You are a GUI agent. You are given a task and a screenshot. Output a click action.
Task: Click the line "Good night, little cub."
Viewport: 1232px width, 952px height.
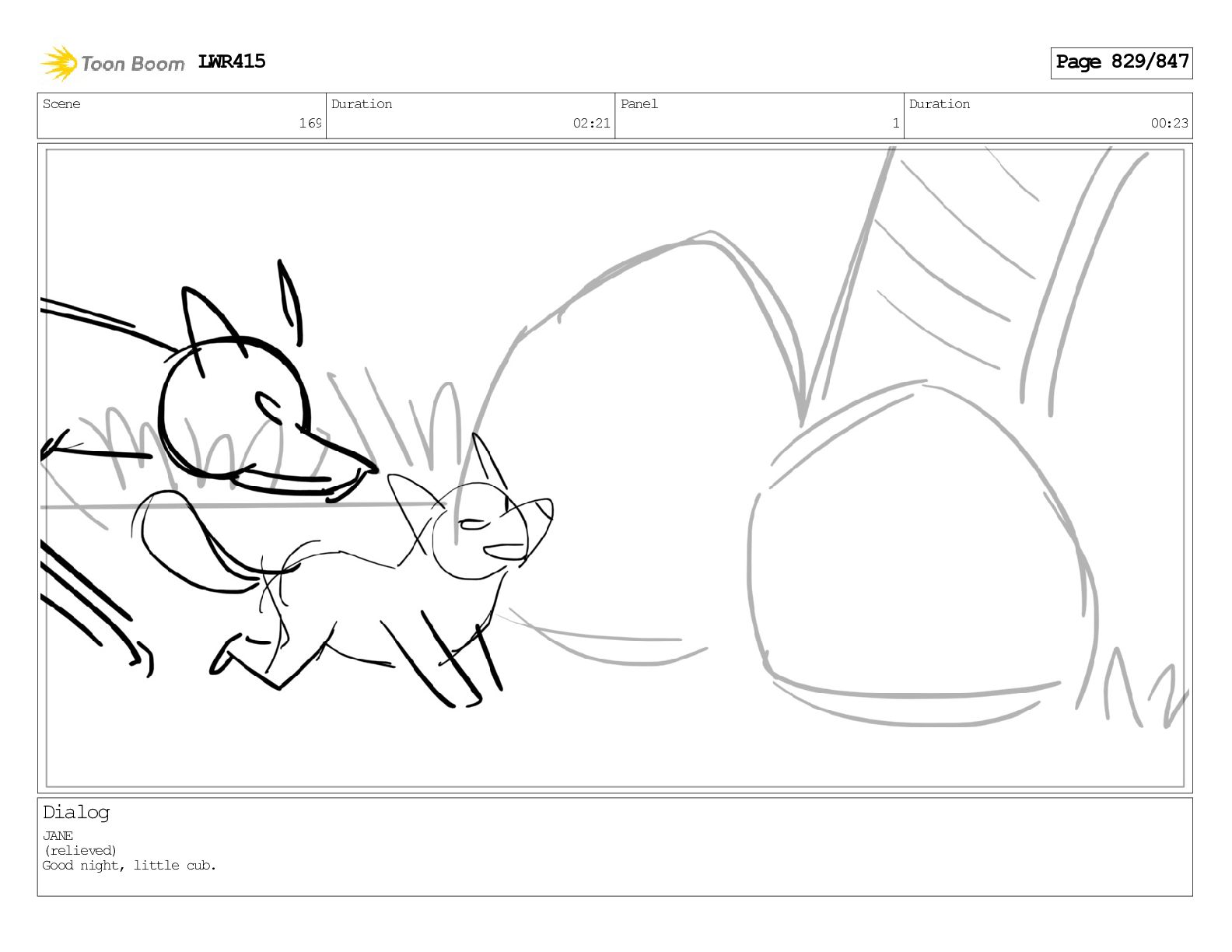(x=129, y=865)
